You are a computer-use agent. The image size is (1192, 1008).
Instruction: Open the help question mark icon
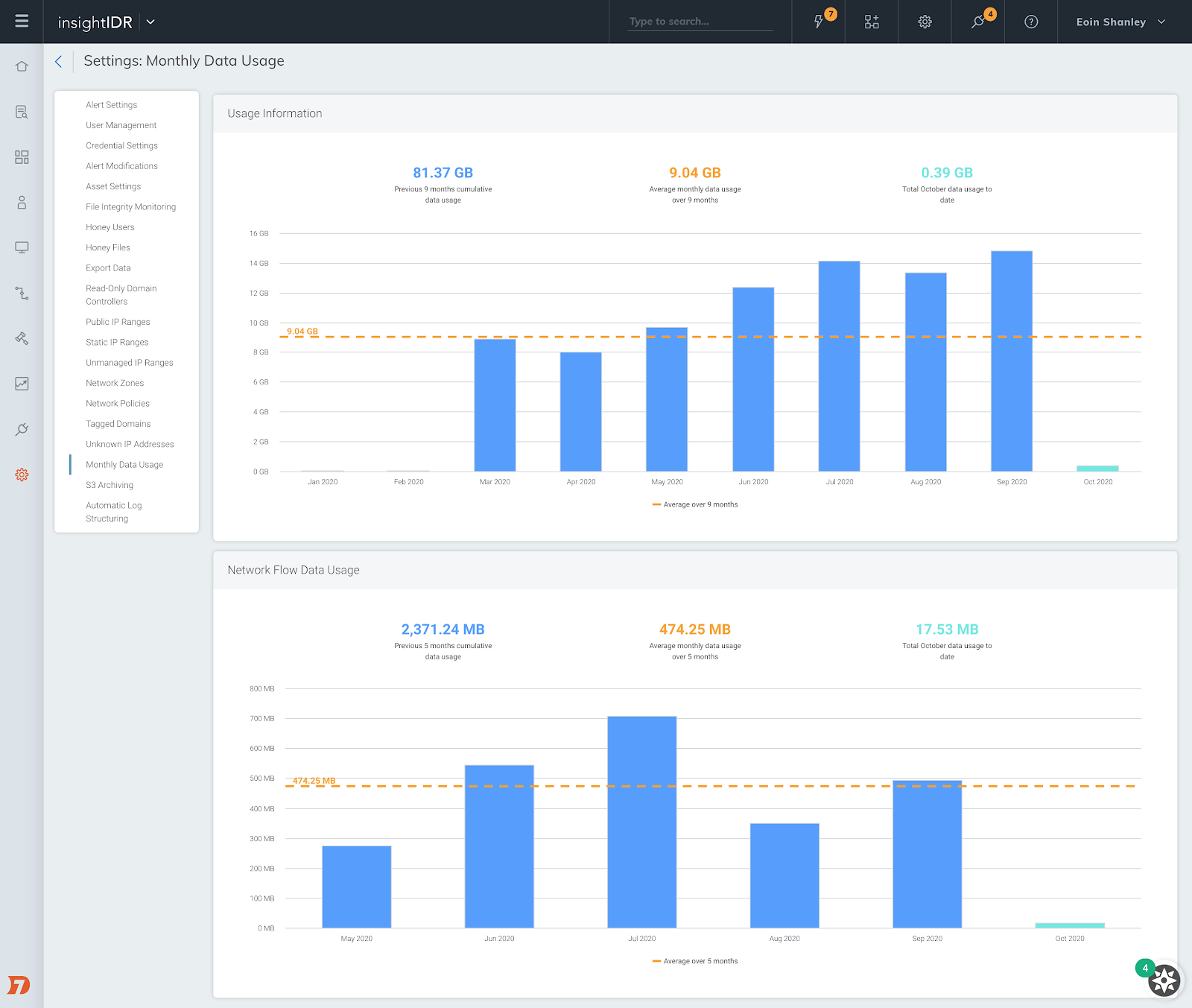(1031, 22)
